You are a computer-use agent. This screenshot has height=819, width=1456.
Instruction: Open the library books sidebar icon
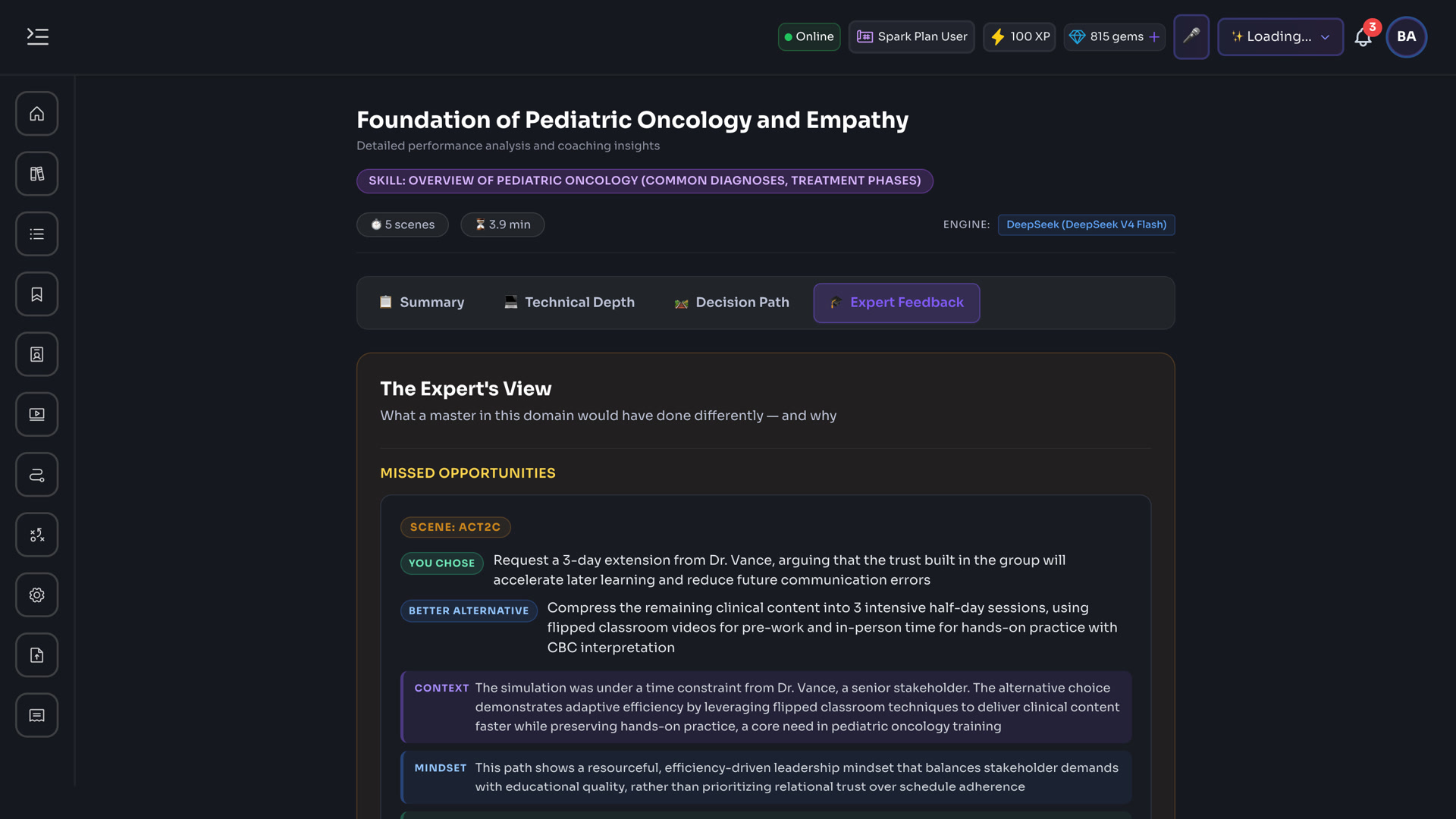pos(36,174)
